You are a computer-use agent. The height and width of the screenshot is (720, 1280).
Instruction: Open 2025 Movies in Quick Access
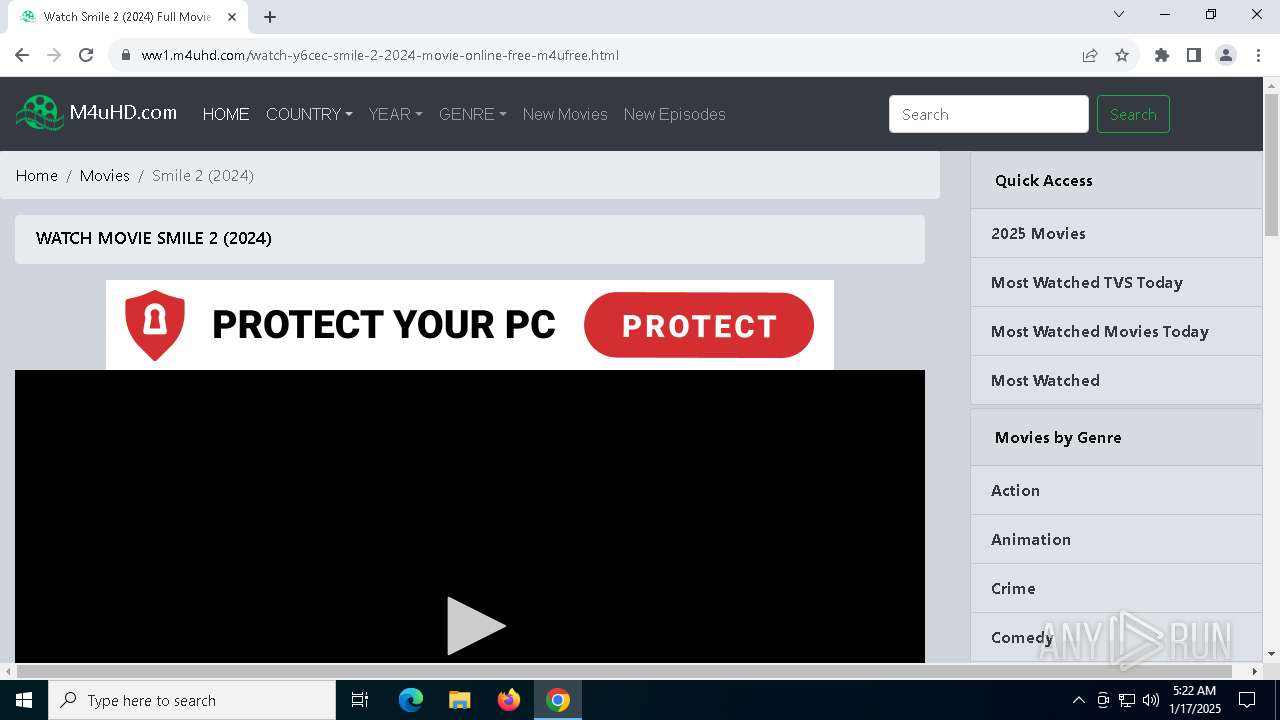click(1116, 233)
